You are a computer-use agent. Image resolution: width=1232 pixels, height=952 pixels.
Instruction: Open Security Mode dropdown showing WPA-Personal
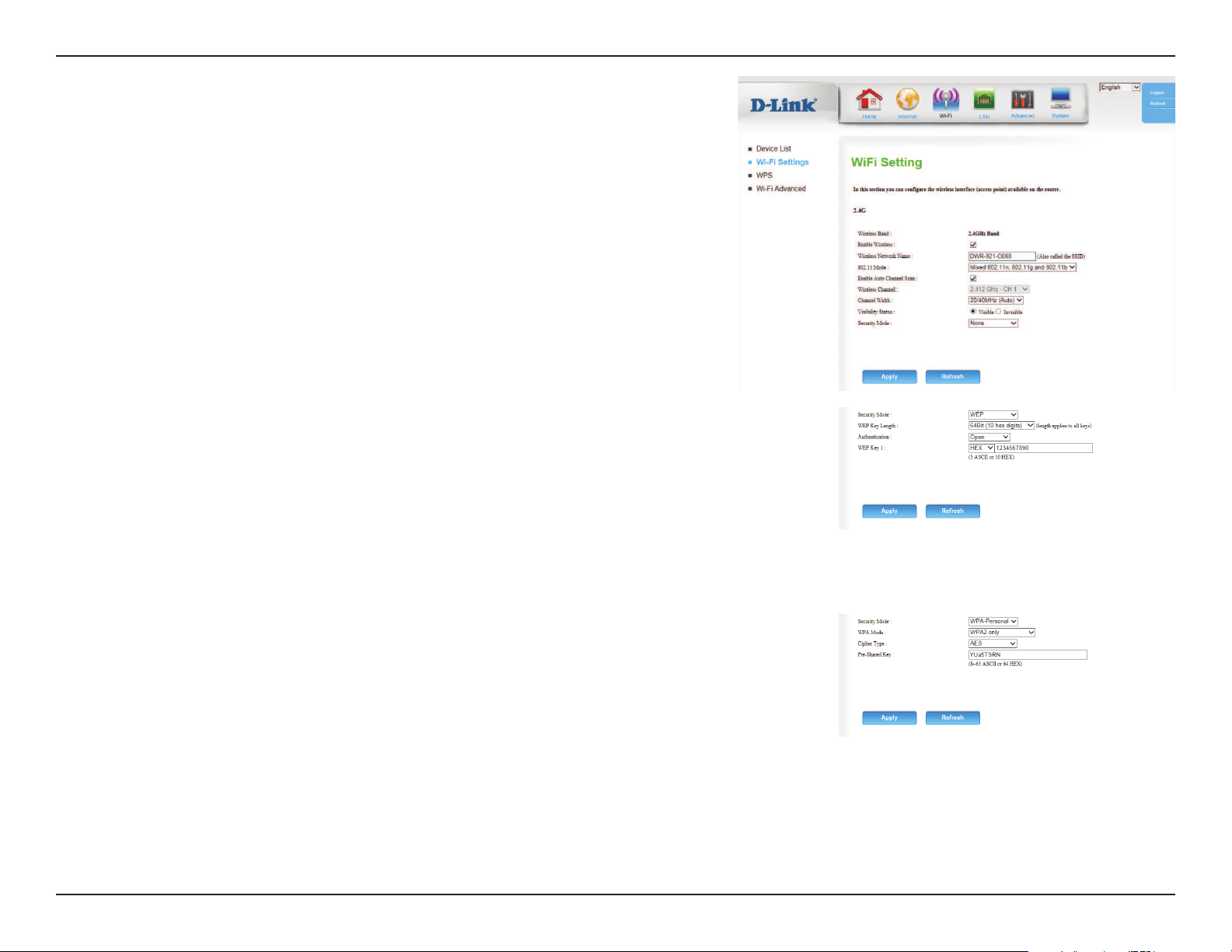pyautogui.click(x=993, y=621)
